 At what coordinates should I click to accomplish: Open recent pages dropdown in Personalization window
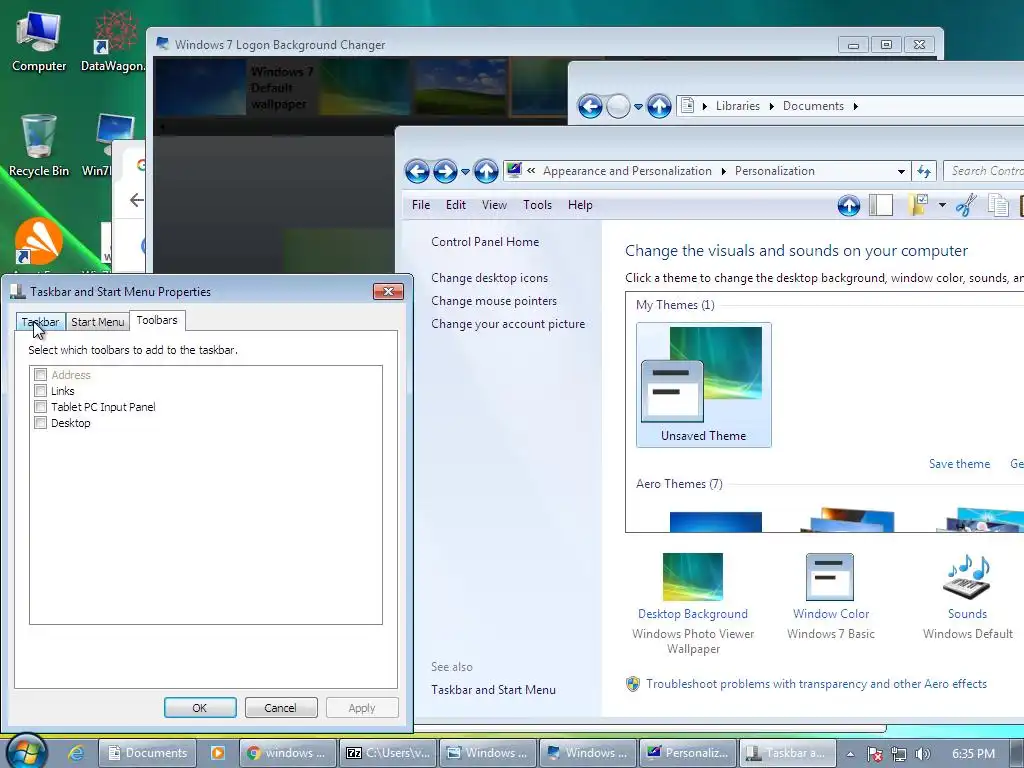[465, 172]
